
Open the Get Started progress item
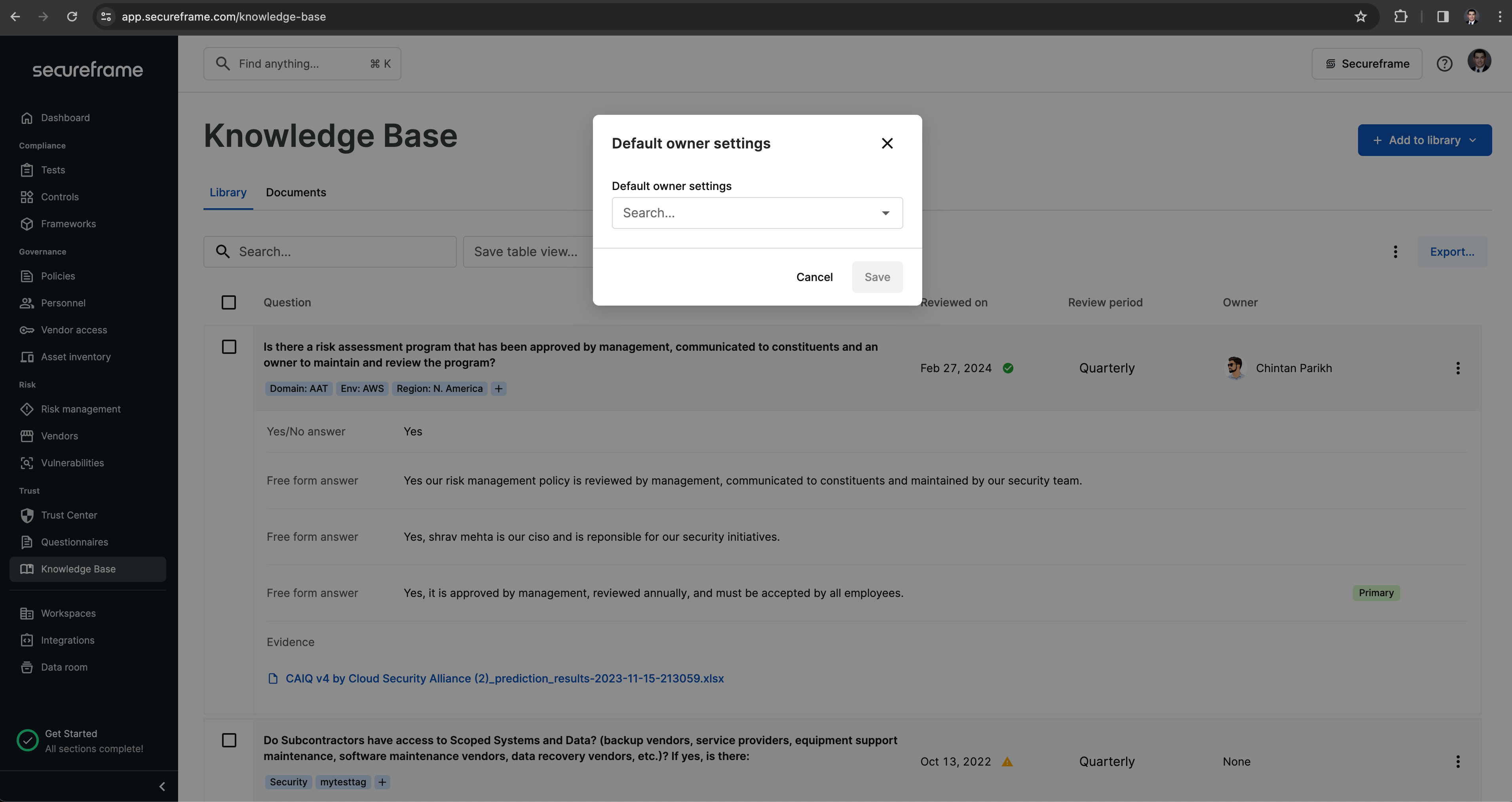pyautogui.click(x=80, y=741)
